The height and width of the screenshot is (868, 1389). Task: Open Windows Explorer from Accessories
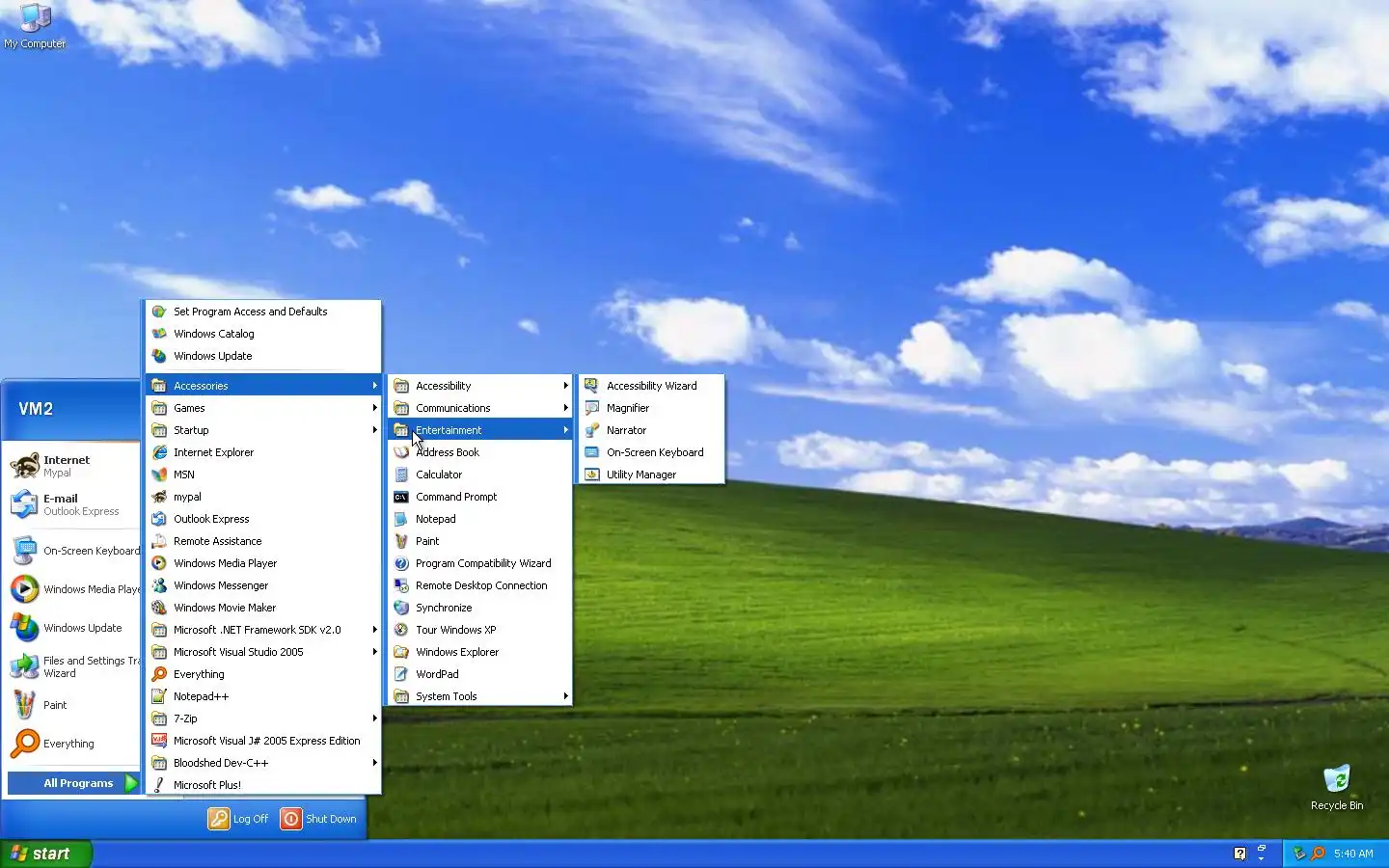pos(480,652)
